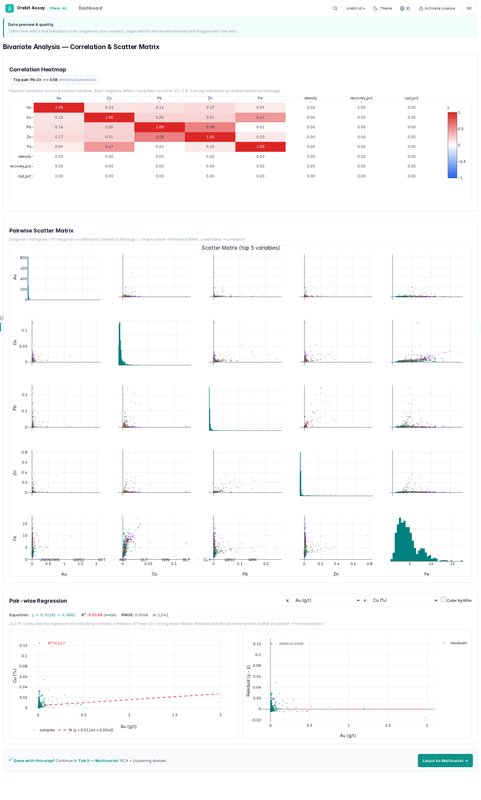Click the Fe histogram in scatter matrix

point(426,538)
